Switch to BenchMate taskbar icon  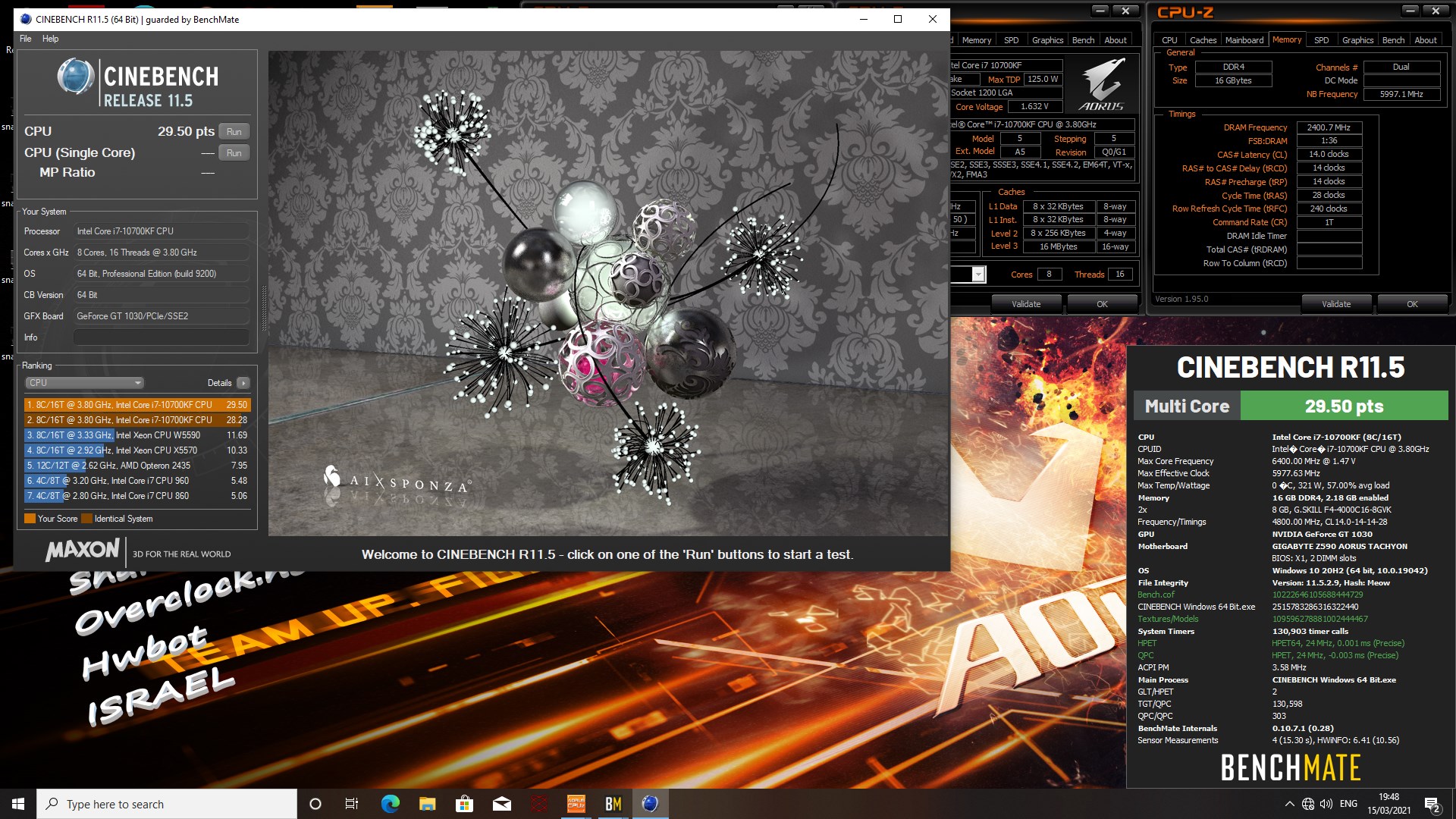[613, 804]
